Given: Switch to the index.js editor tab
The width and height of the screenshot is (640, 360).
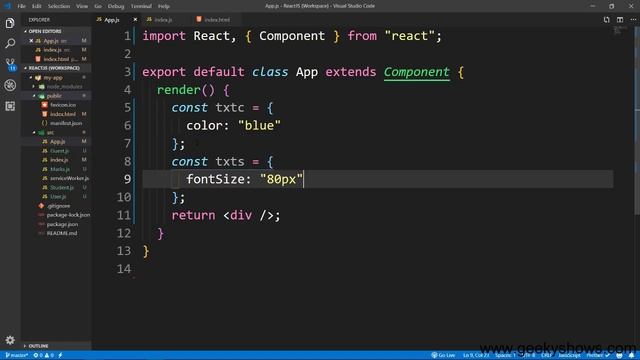Looking at the screenshot, I should coord(163,20).
